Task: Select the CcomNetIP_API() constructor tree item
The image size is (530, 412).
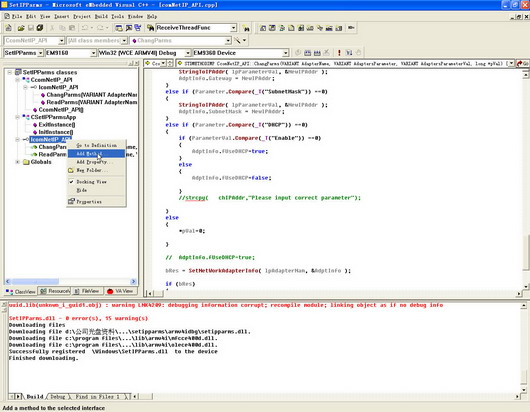Action: point(61,110)
